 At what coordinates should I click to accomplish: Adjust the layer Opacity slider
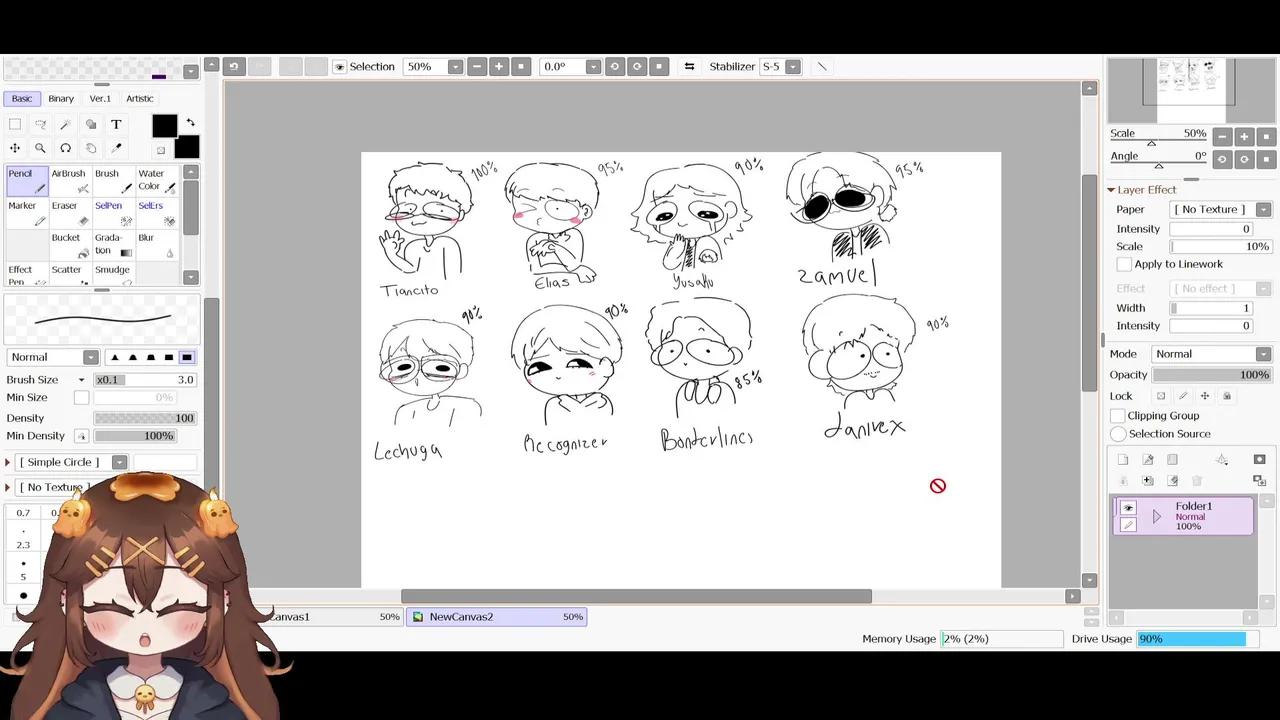(1211, 375)
